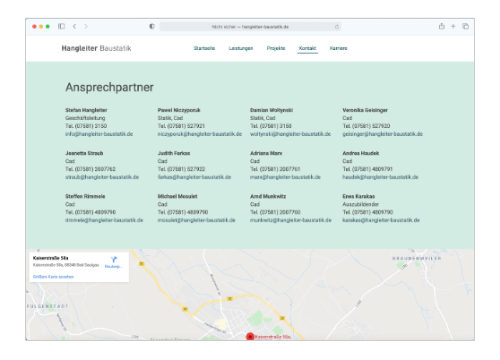Click the red Kaiserstraße map pin
Image resolution: width=500 pixels, height=360 pixels.
click(x=250, y=337)
